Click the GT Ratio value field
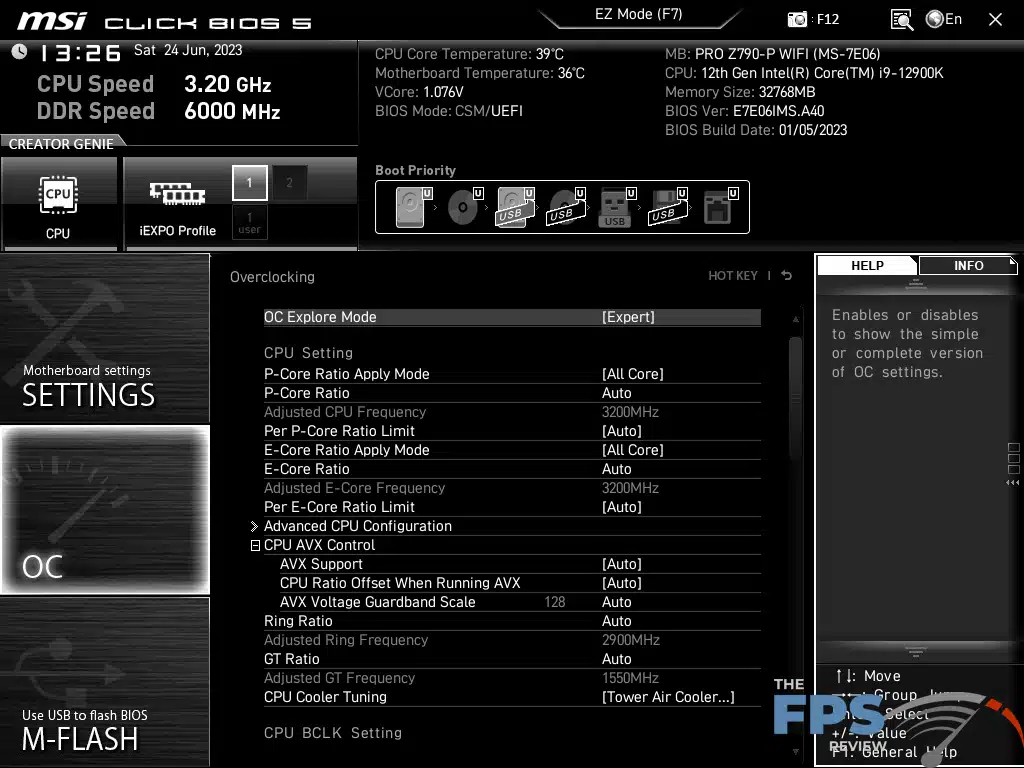The width and height of the screenshot is (1024, 768). tap(616, 659)
